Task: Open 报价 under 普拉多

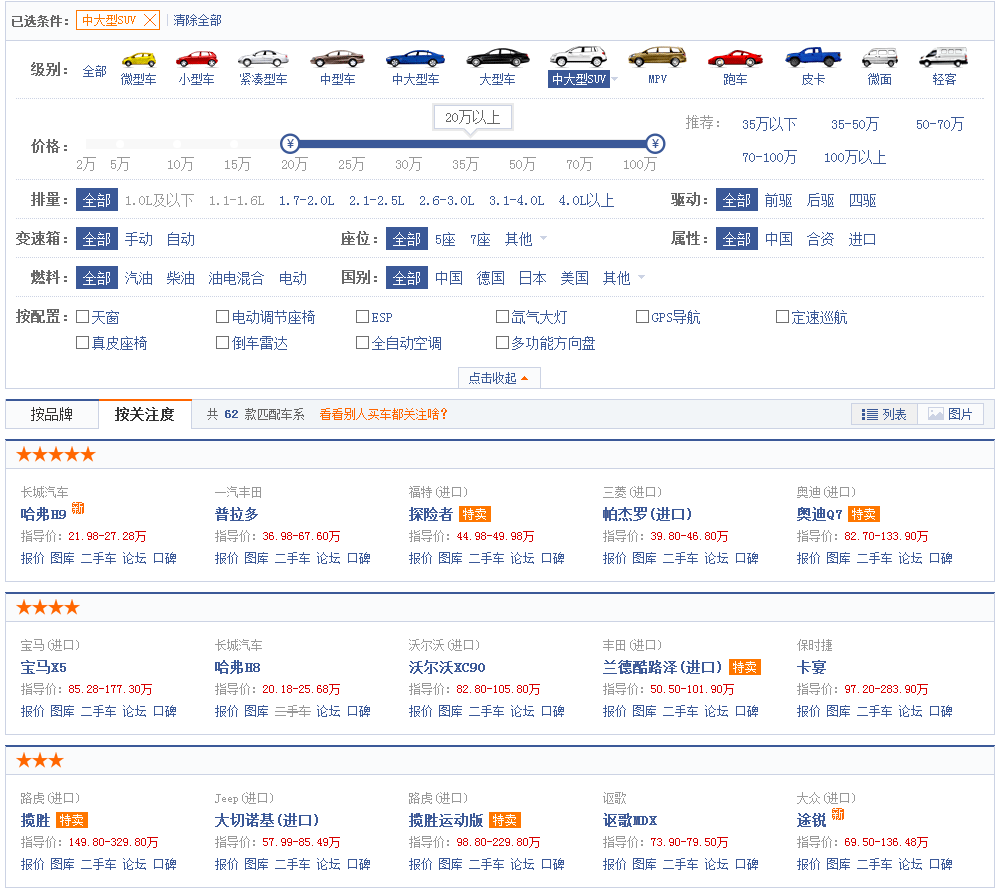Action: coord(226,558)
